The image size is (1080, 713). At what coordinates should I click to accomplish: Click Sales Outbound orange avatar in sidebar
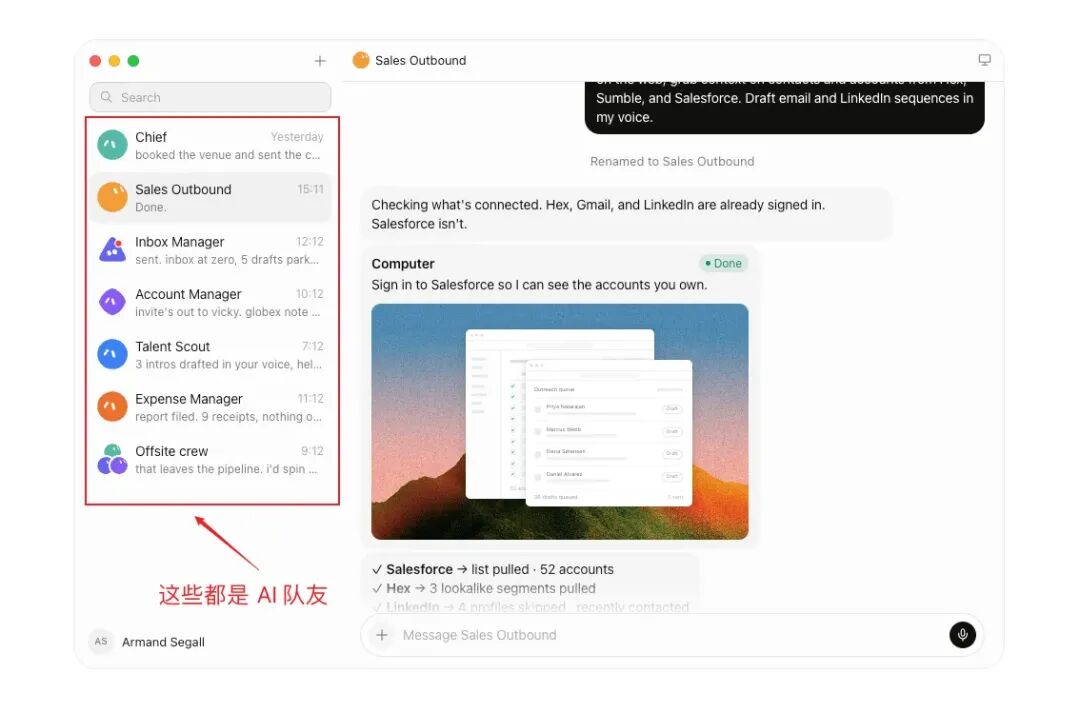tap(112, 197)
